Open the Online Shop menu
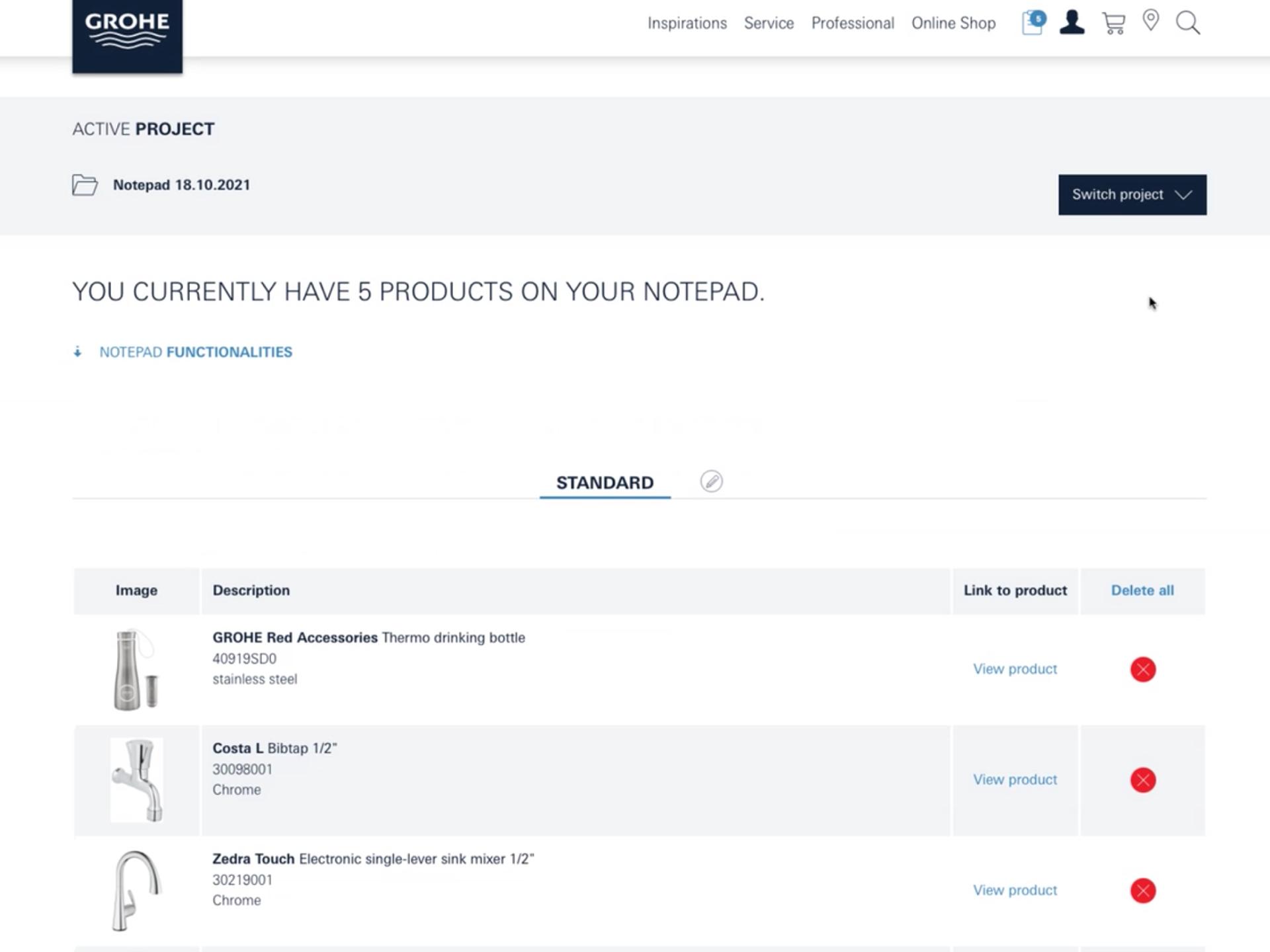The width and height of the screenshot is (1270, 952). pos(953,24)
